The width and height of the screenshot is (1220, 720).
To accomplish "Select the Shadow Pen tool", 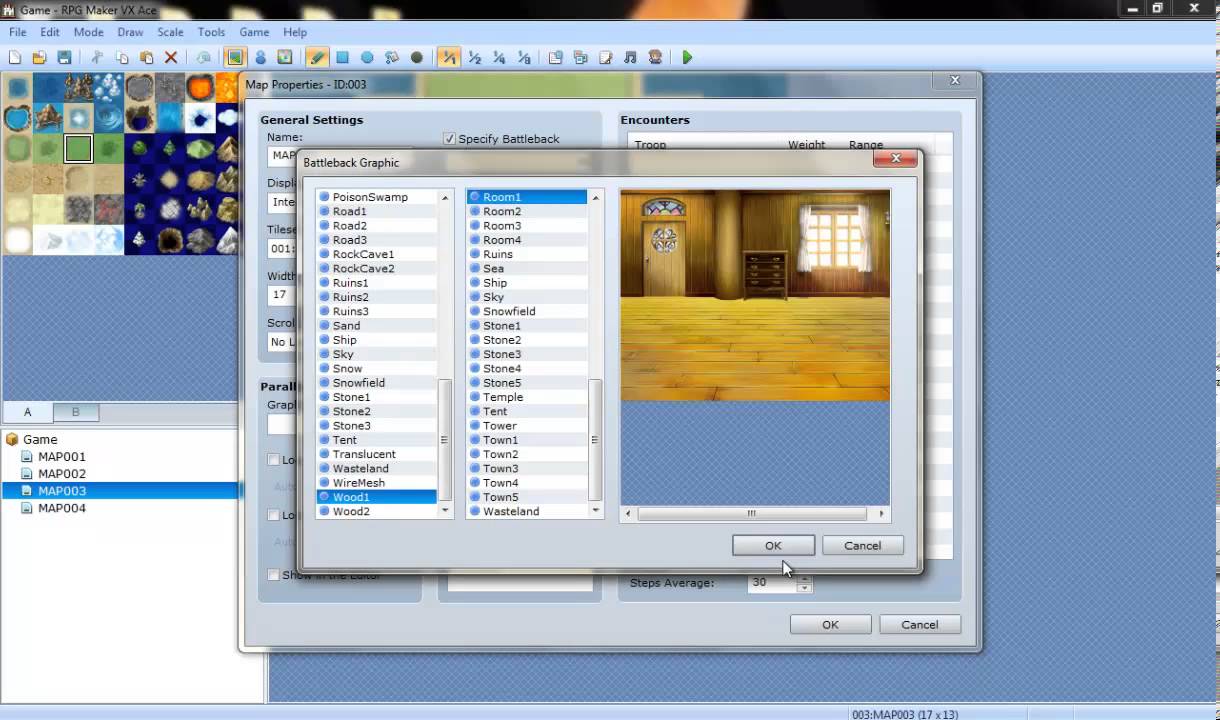I will click(x=417, y=58).
